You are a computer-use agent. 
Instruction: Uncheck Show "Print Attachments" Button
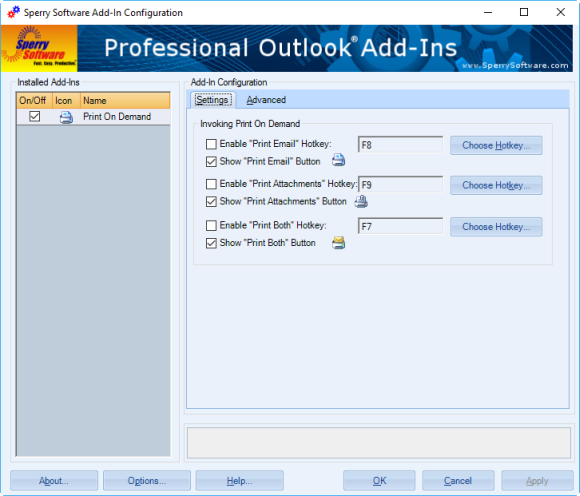[x=211, y=202]
